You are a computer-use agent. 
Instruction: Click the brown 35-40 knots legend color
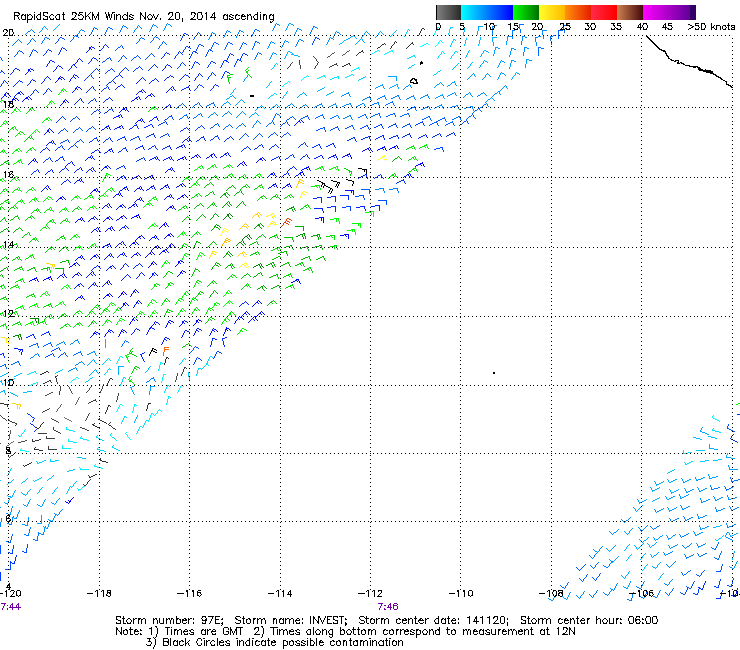tap(630, 12)
